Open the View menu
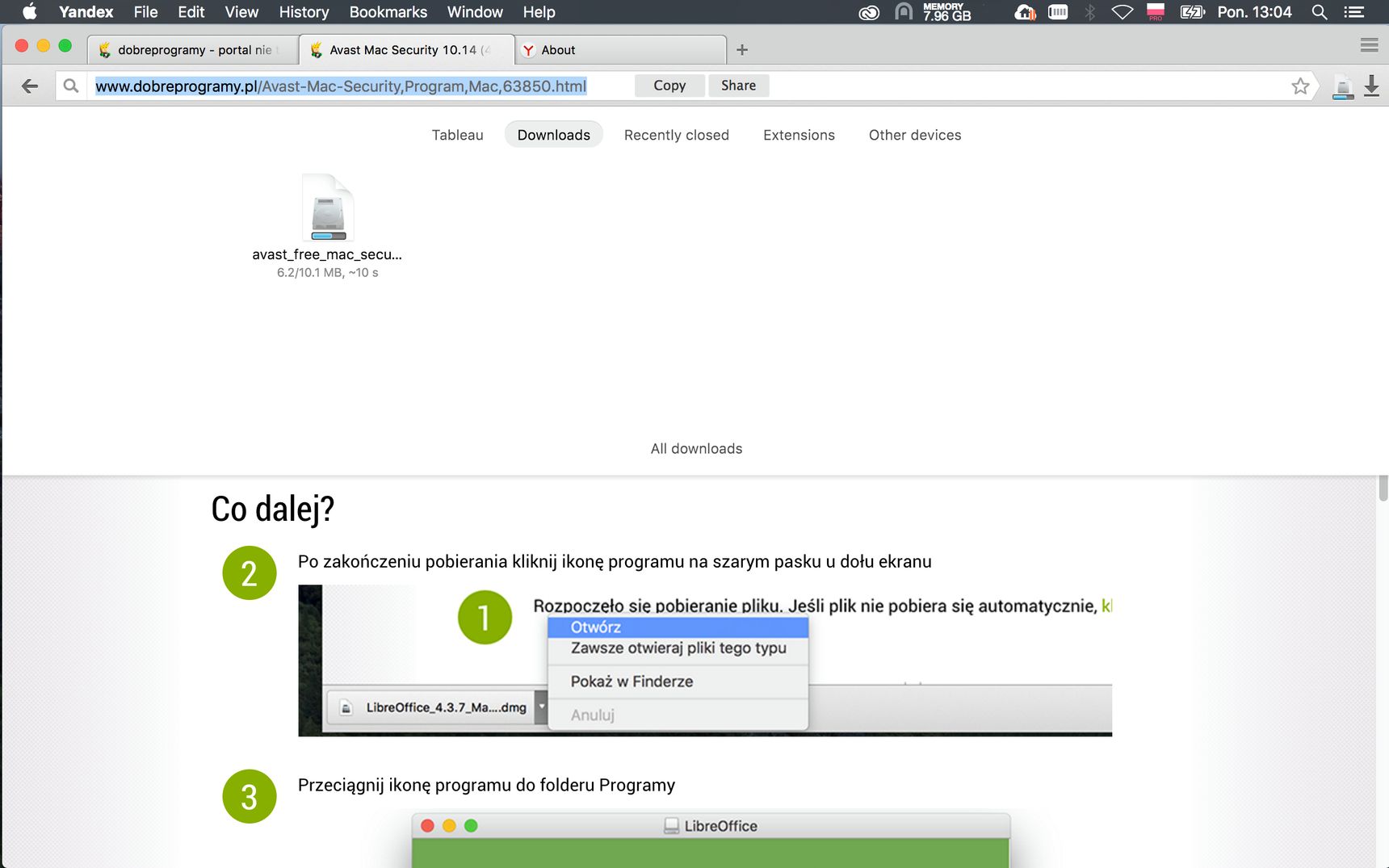This screenshot has height=868, width=1389. coord(241,12)
